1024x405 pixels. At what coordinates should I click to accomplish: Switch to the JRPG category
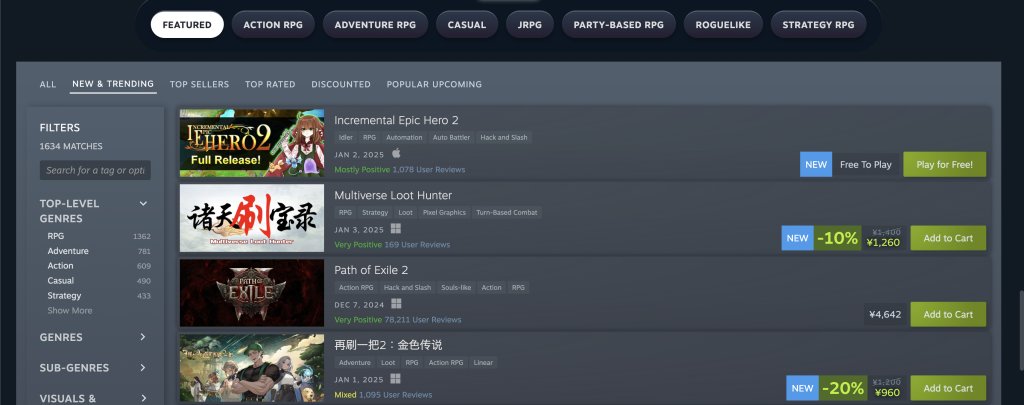pos(530,25)
